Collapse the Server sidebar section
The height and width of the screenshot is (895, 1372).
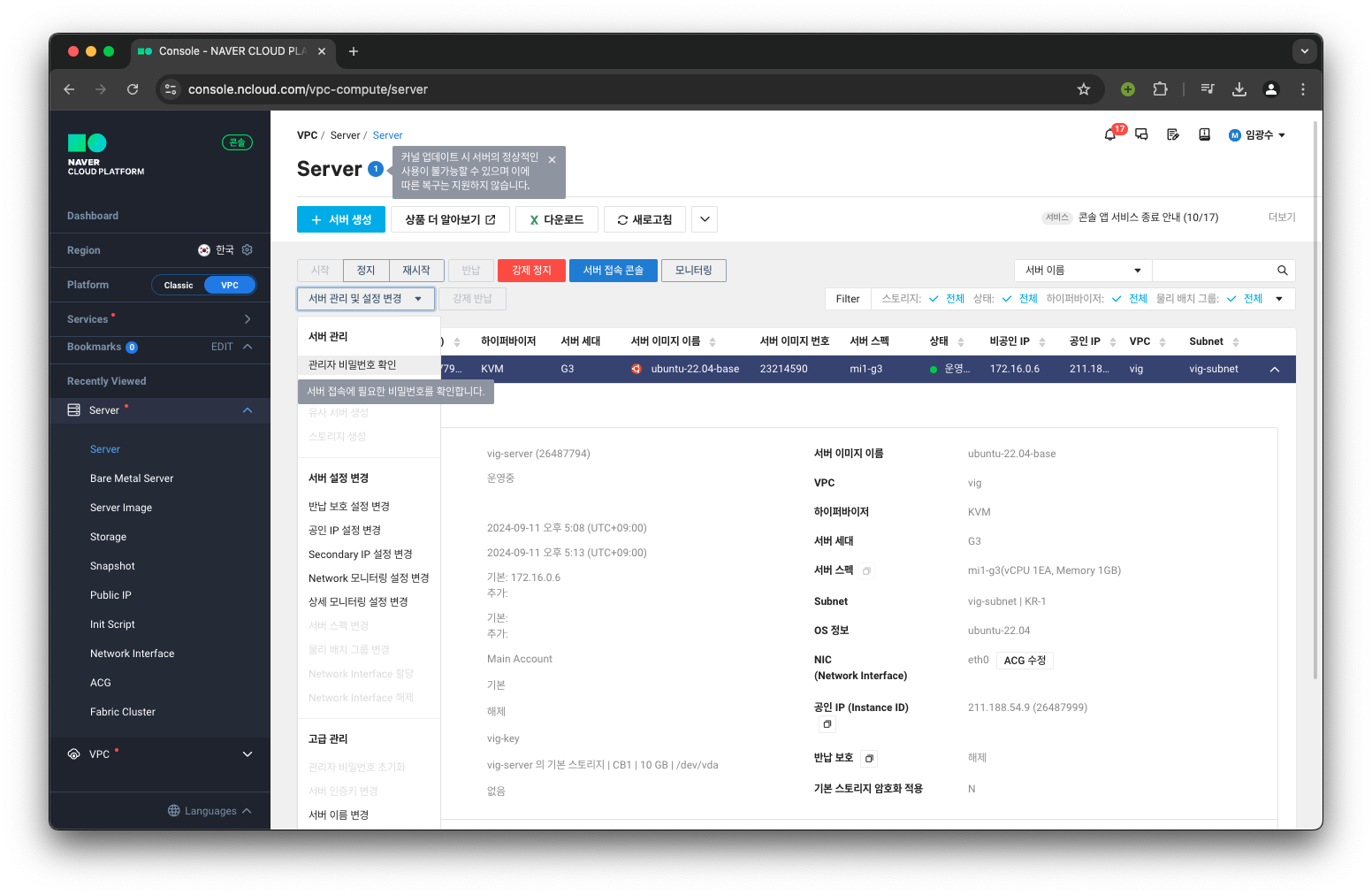[x=248, y=410]
